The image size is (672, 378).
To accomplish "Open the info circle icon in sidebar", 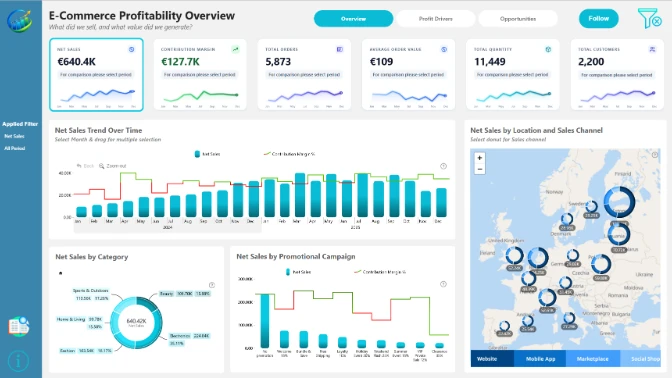I will point(18,361).
